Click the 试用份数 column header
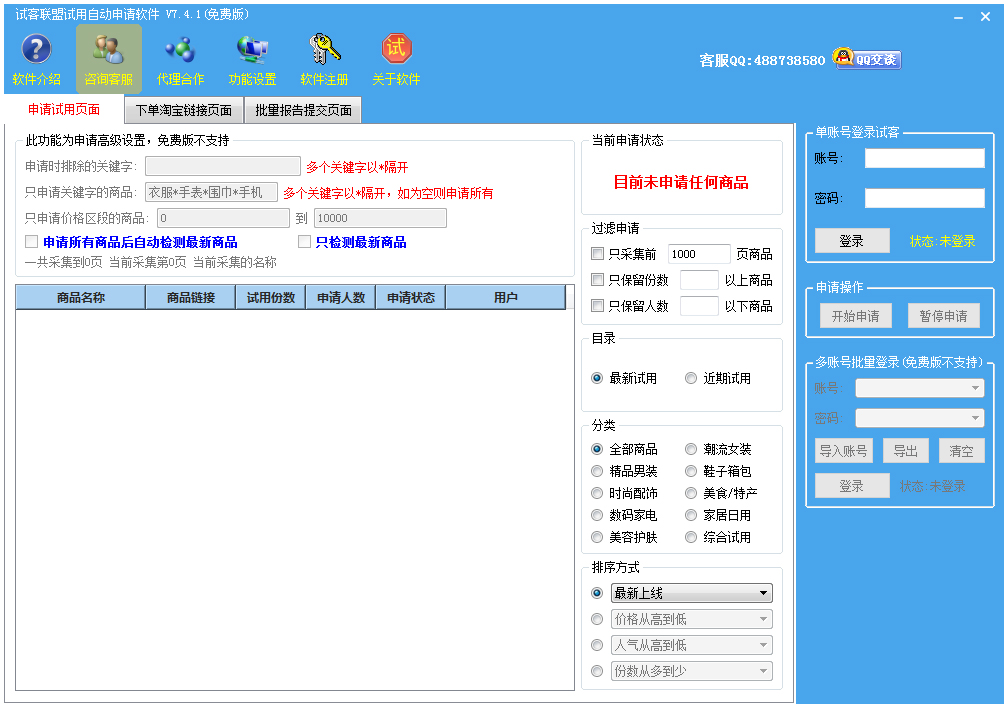This screenshot has width=1006, height=706. coord(271,297)
